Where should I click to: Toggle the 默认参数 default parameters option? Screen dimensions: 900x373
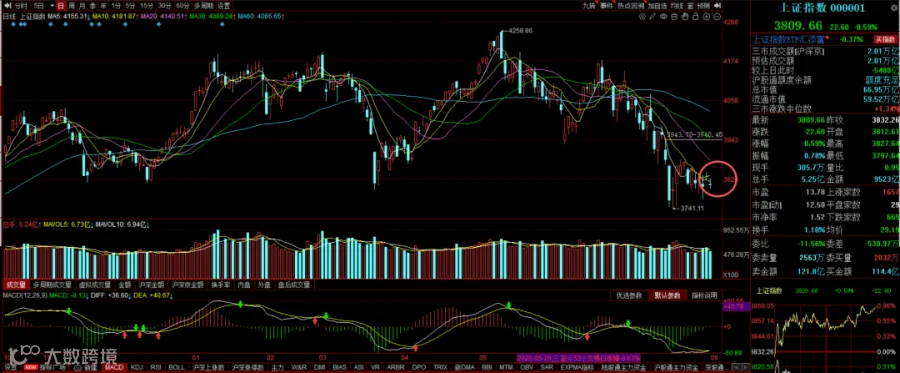[x=668, y=296]
